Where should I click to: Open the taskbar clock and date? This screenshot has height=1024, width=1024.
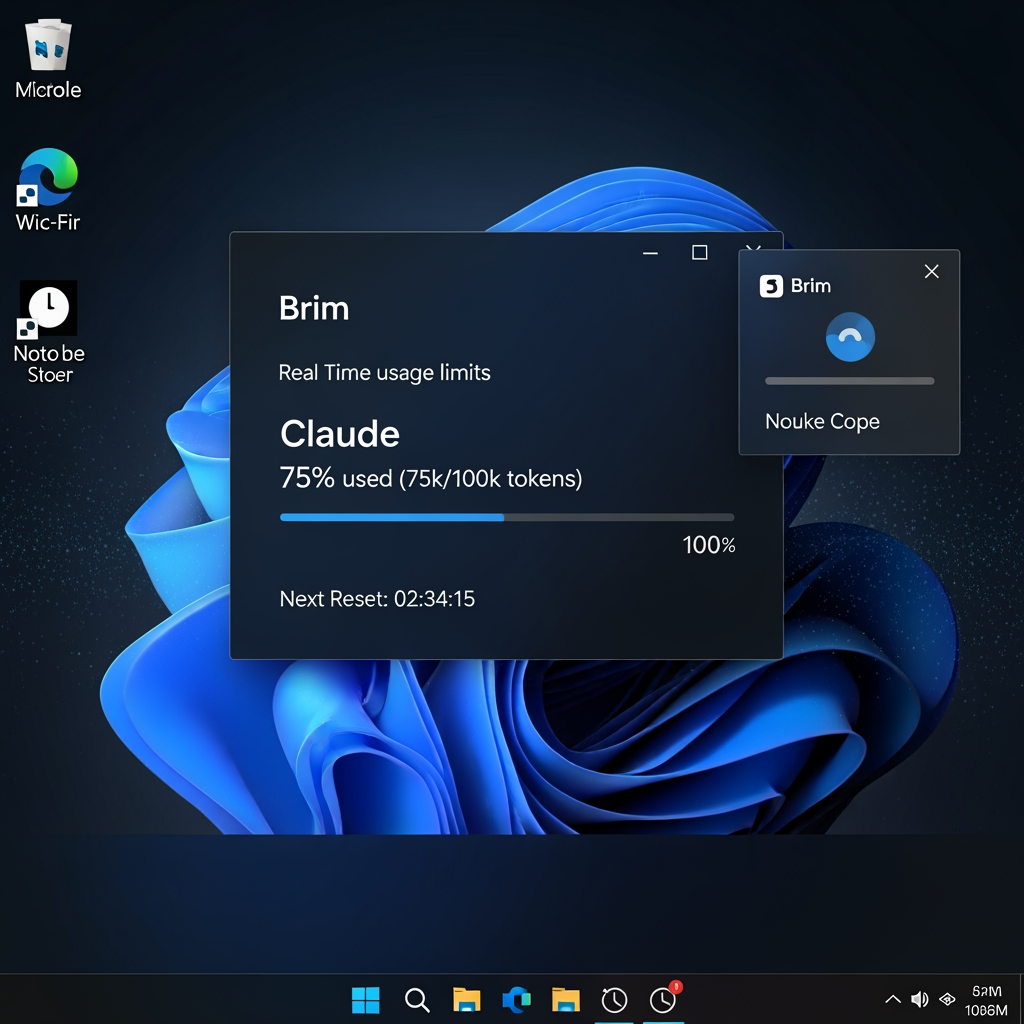[986, 1000]
